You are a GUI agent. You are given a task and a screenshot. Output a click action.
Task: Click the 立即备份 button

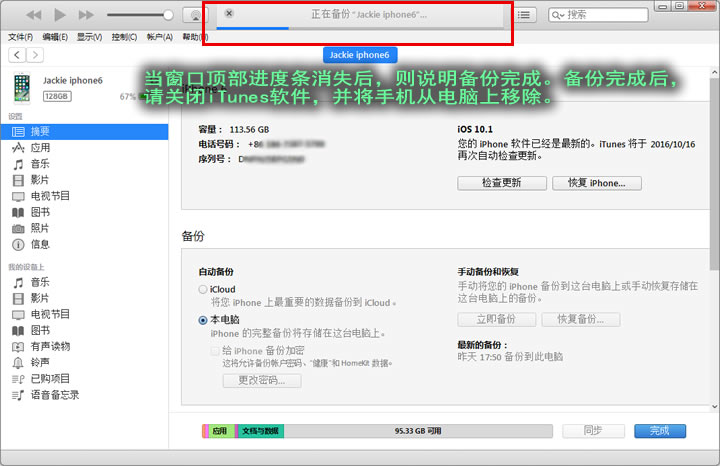(x=496, y=320)
